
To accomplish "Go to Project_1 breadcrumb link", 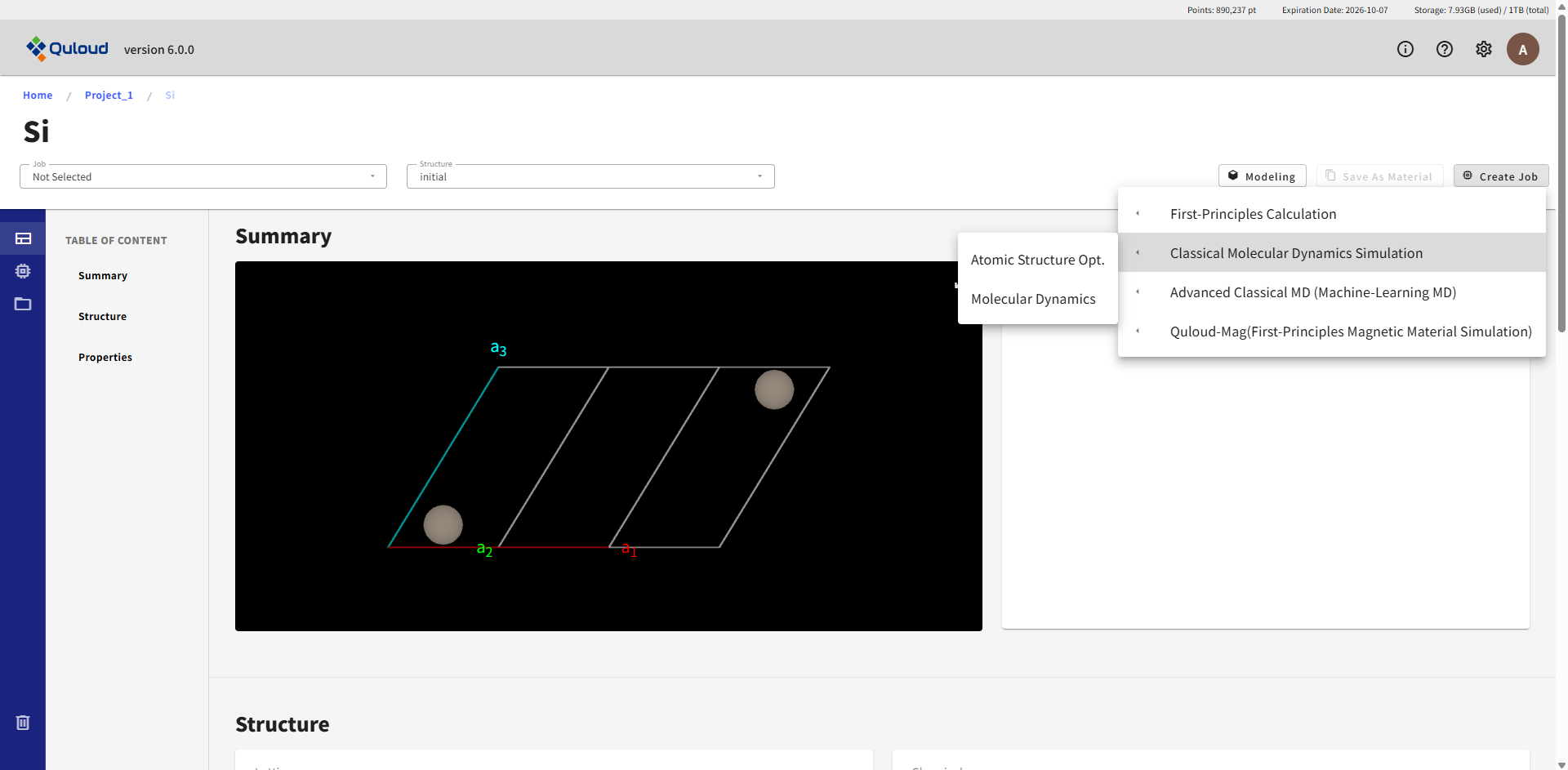I will pos(109,96).
